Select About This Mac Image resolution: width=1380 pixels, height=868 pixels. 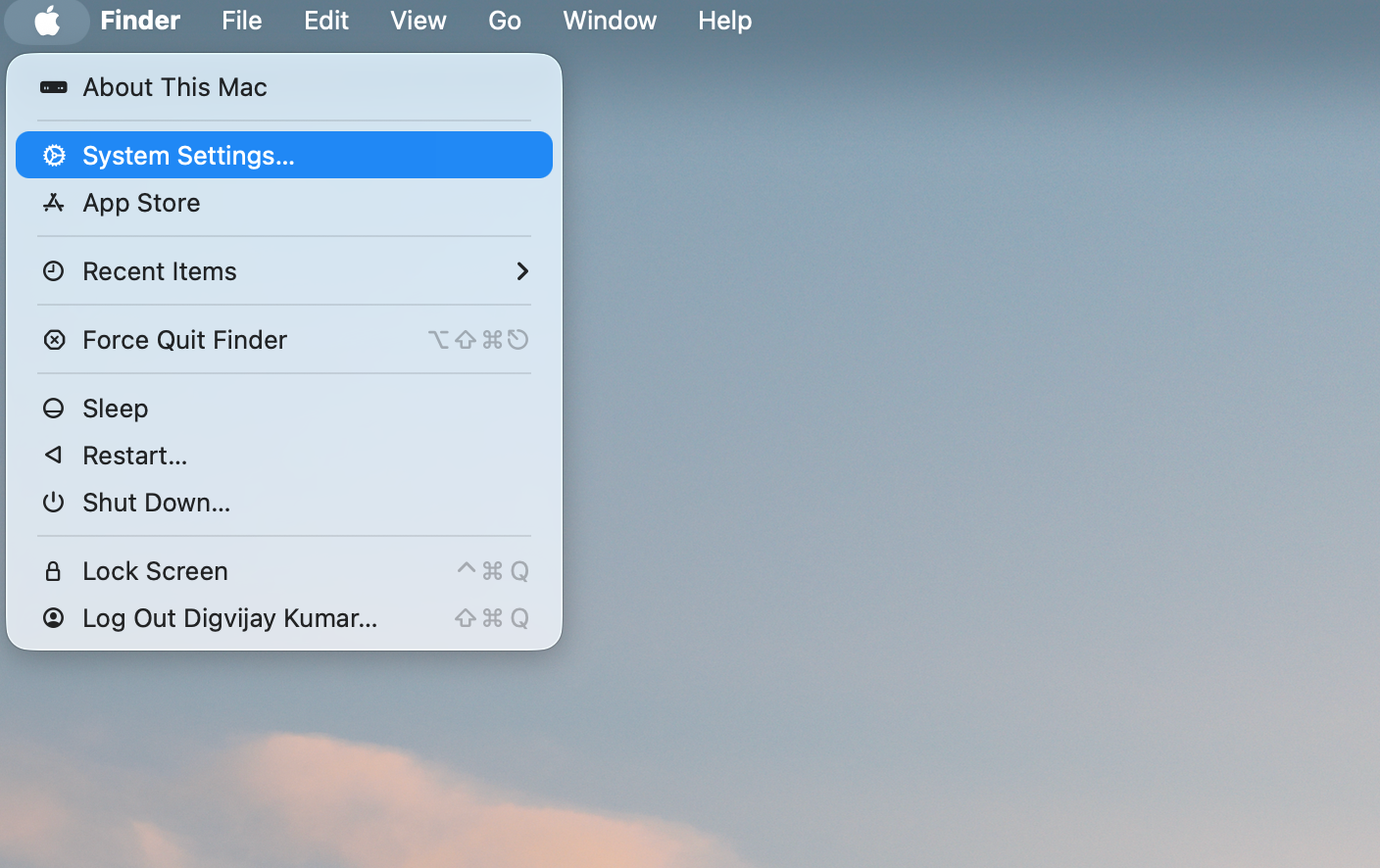(173, 87)
